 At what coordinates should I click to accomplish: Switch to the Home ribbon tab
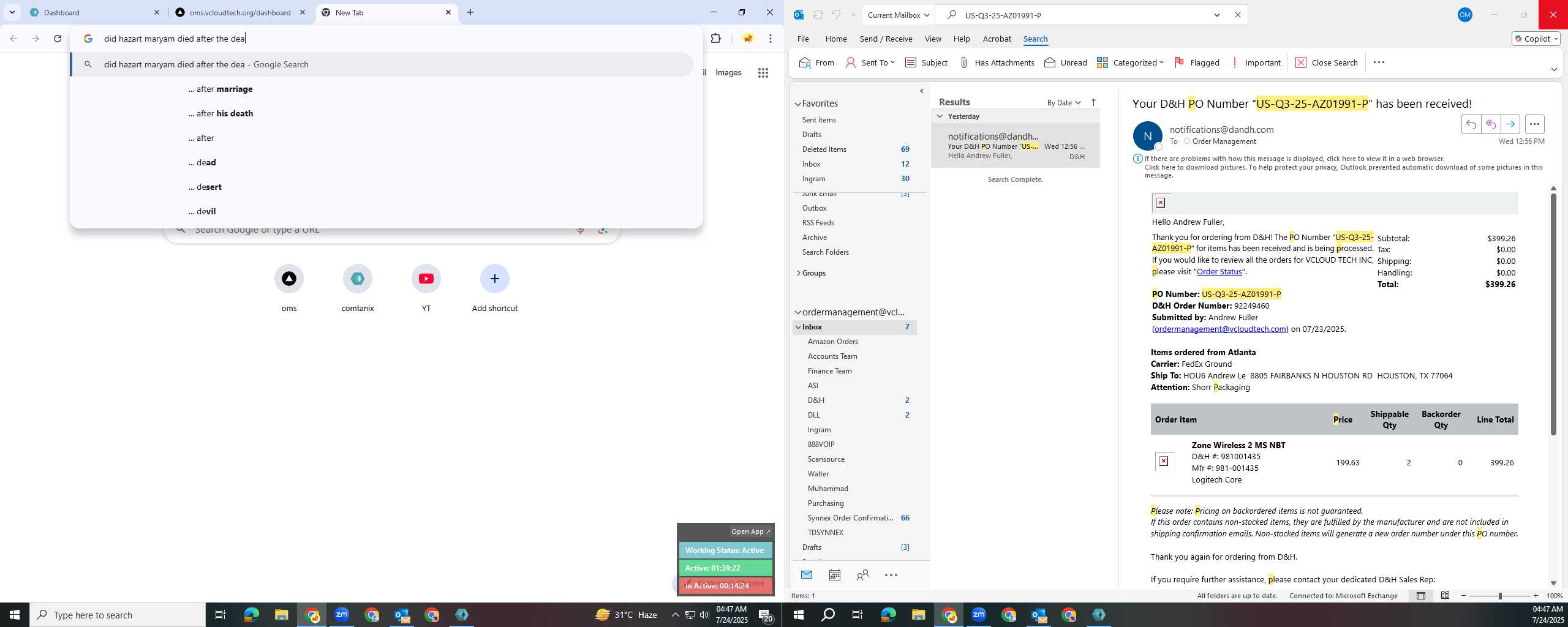click(835, 39)
